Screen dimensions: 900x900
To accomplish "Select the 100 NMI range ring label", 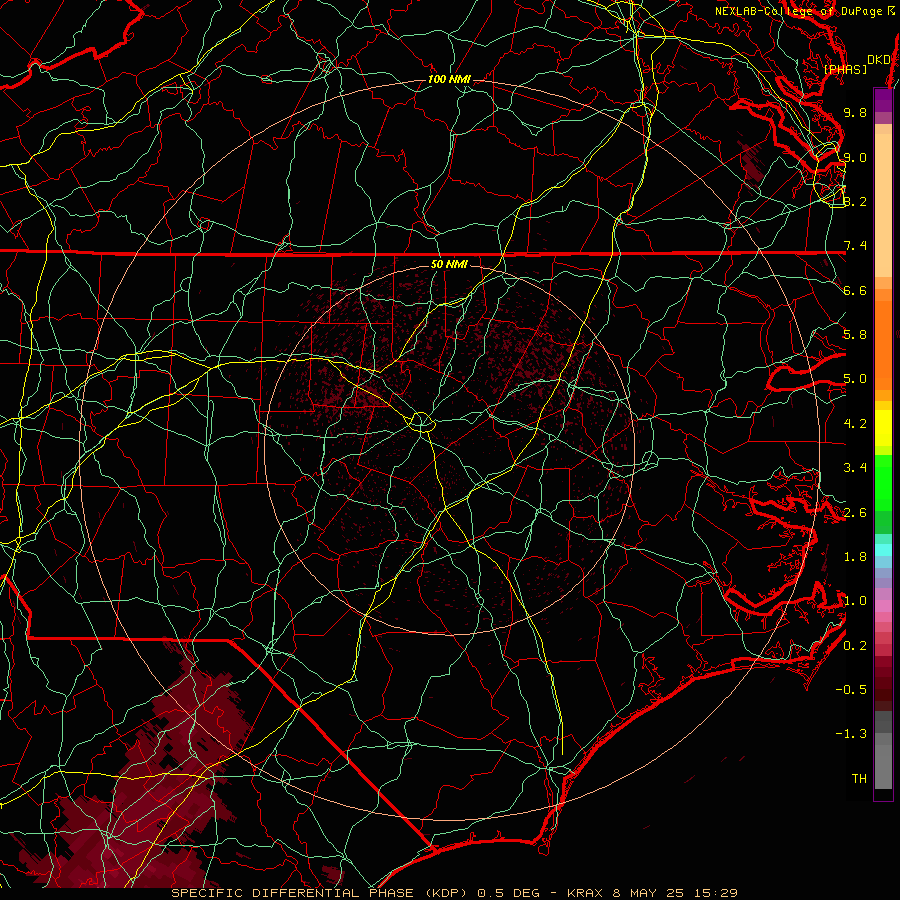I will (x=449, y=79).
